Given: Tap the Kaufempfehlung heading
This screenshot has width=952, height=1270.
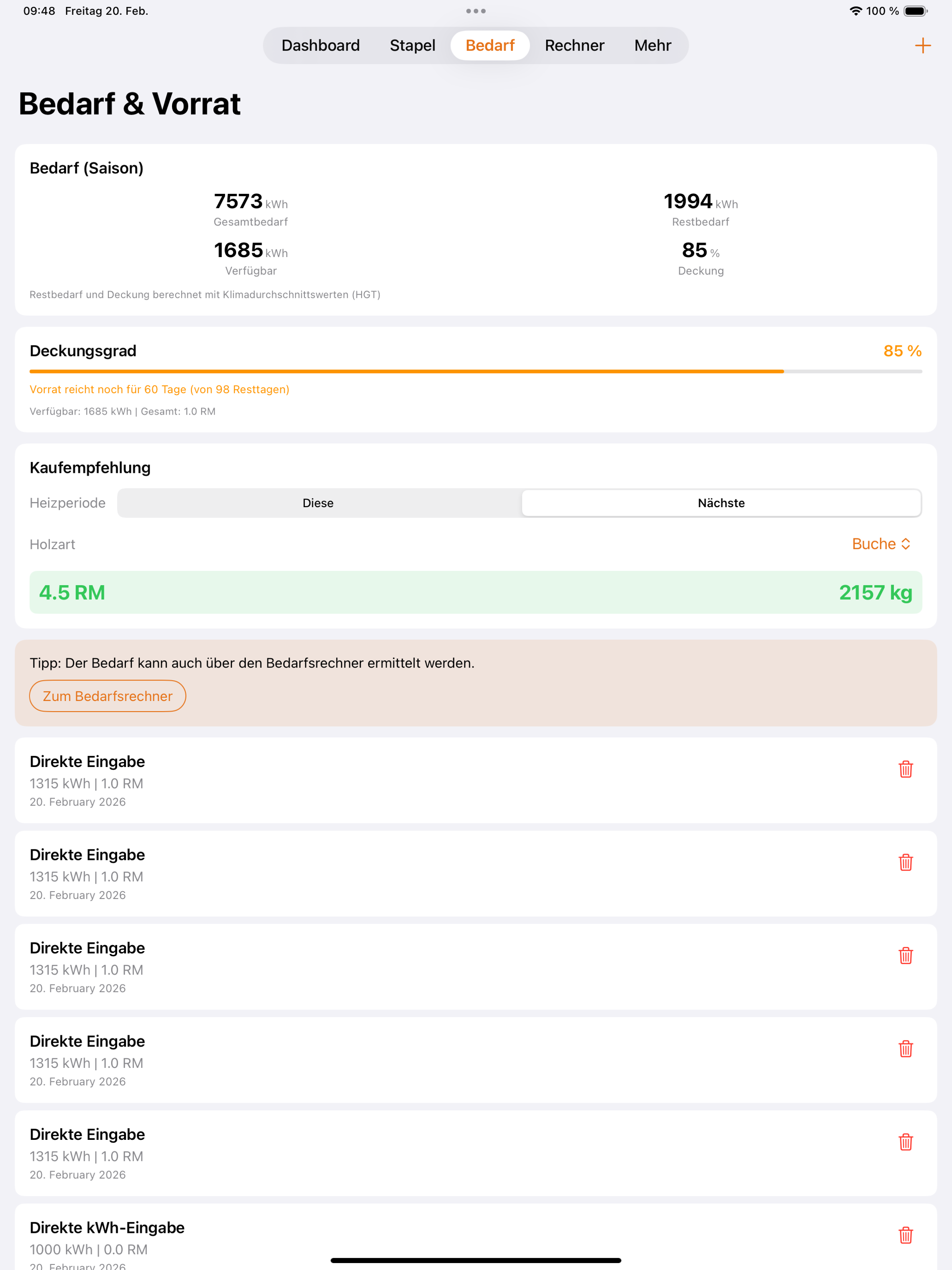Looking at the screenshot, I should coord(90,467).
